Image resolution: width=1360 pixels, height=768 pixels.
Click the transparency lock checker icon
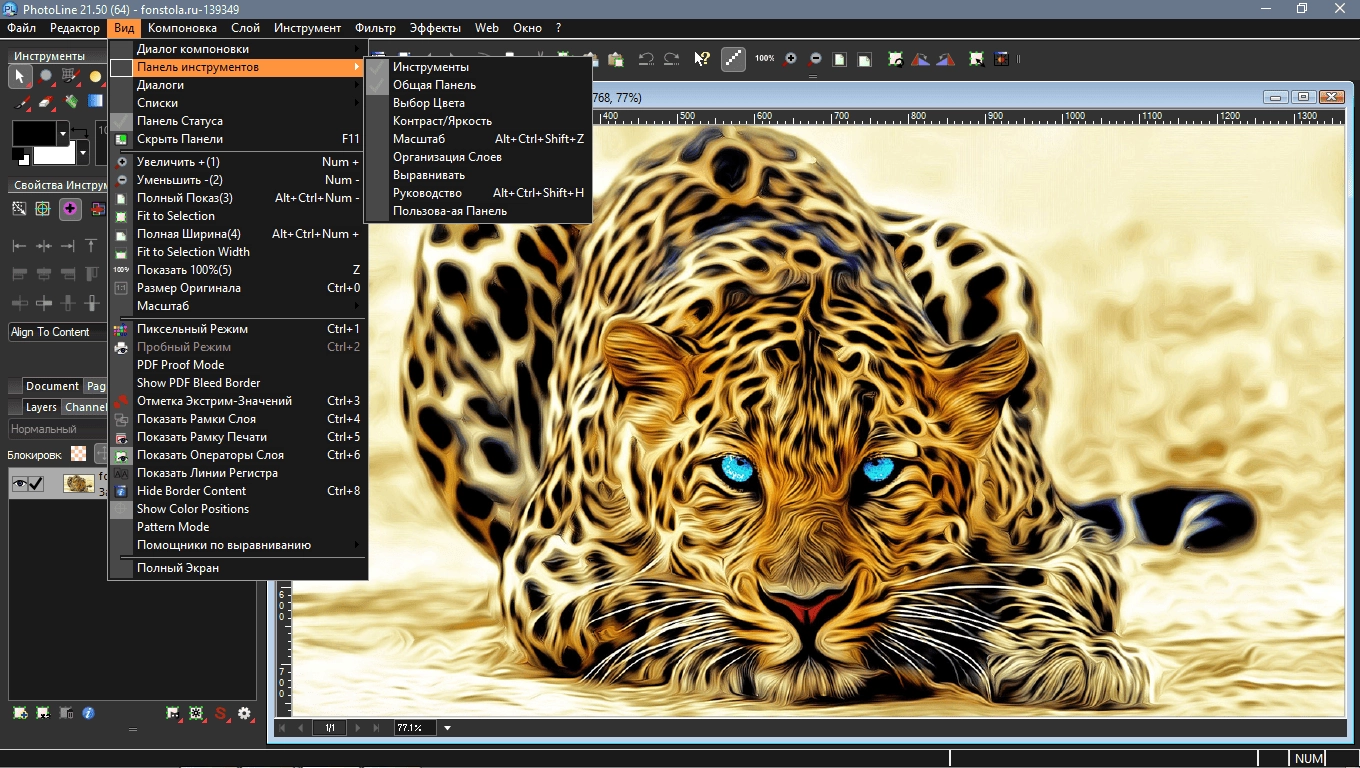[78, 454]
